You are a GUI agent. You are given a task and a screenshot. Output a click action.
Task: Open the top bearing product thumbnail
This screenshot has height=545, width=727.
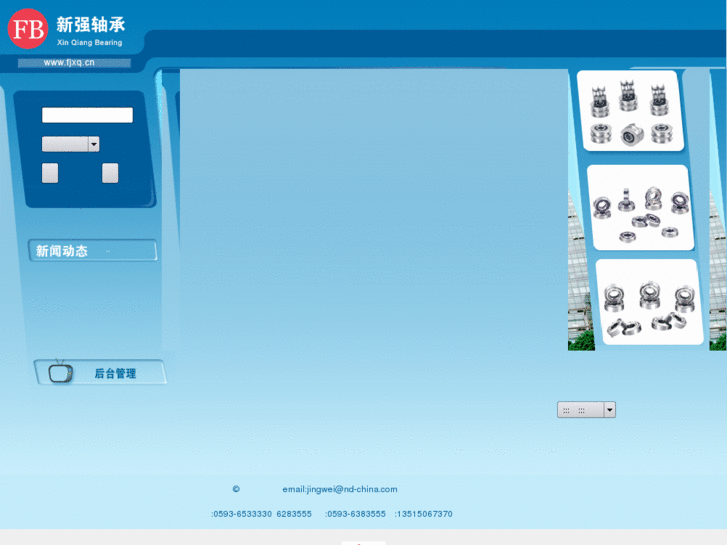coord(631,111)
